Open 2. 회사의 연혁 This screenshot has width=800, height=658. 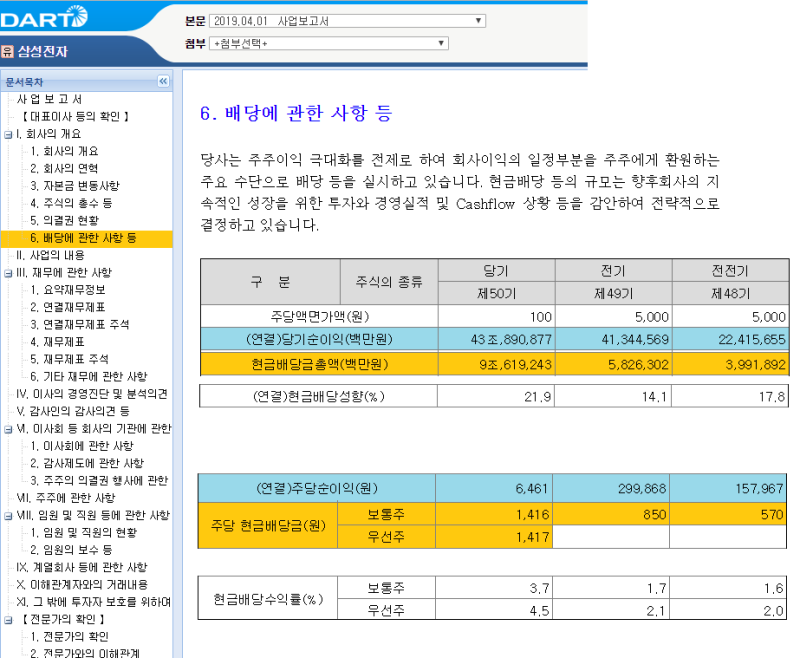(x=64, y=168)
